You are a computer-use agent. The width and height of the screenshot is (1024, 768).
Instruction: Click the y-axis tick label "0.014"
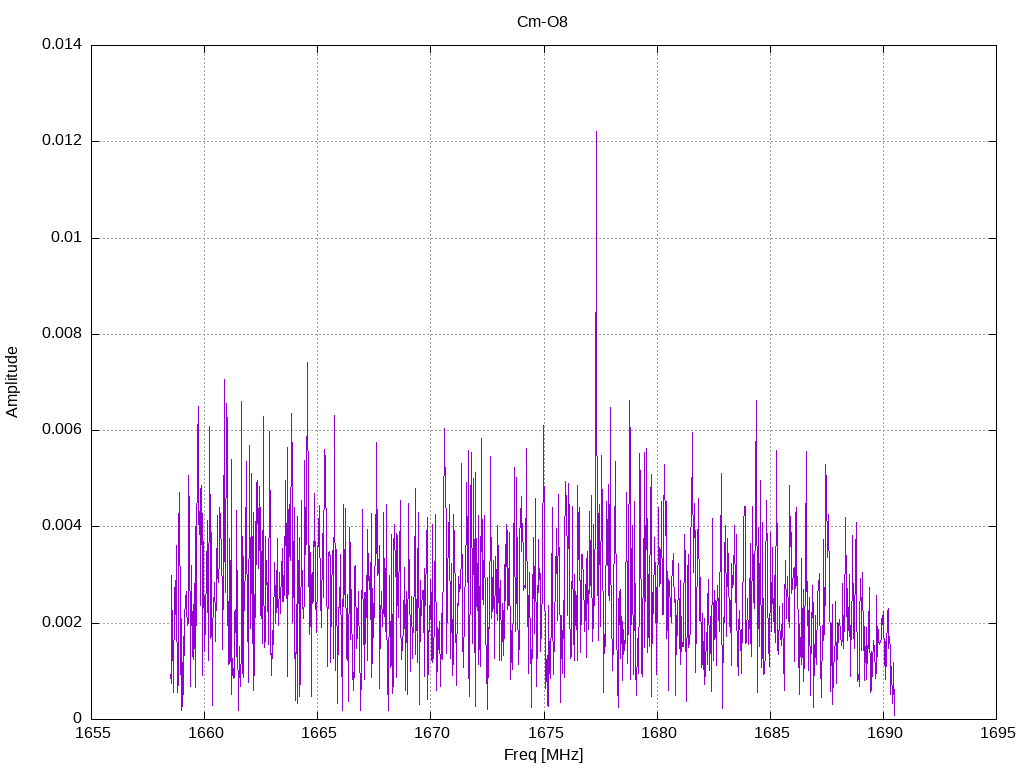pyautogui.click(x=62, y=44)
